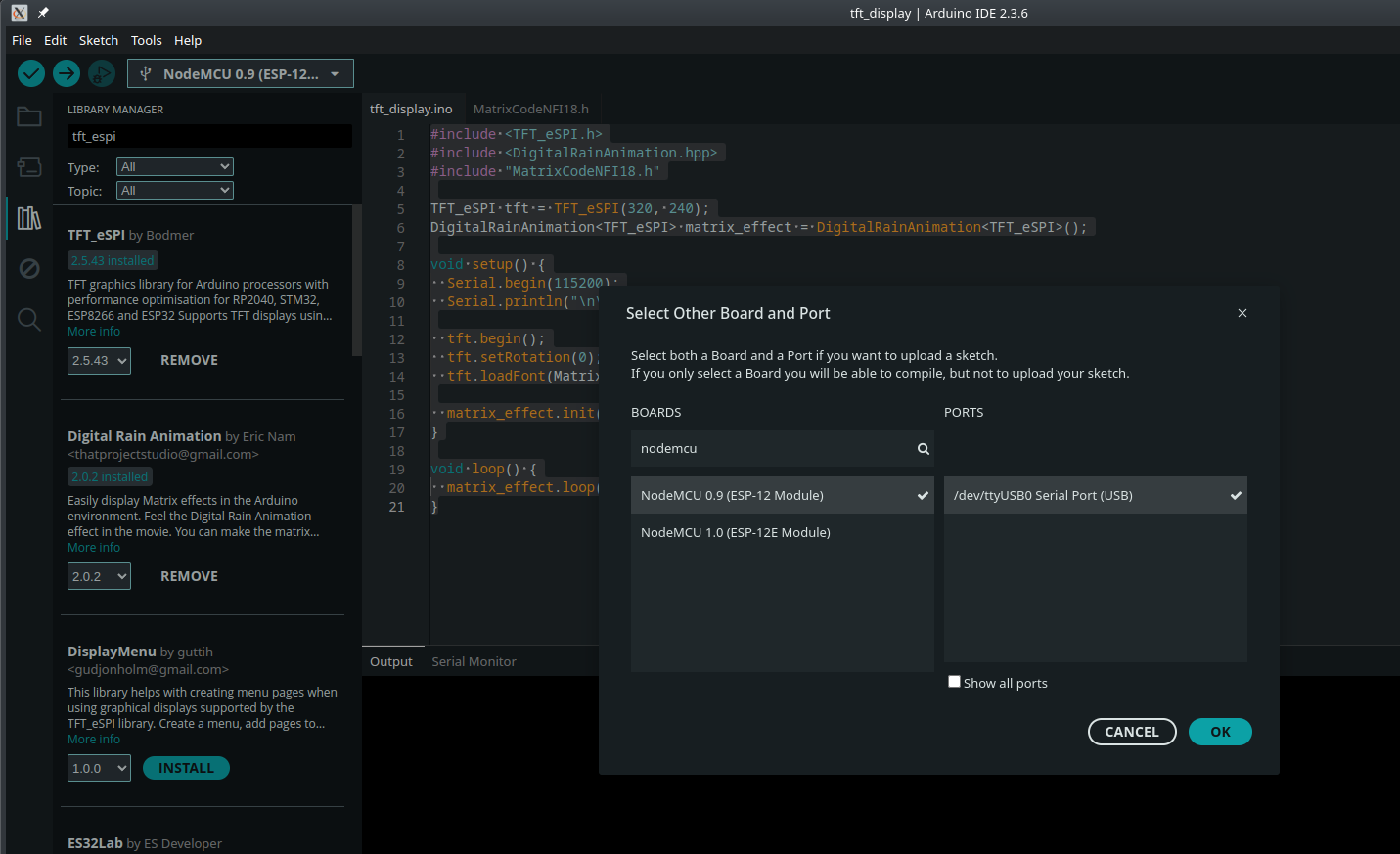The height and width of the screenshot is (854, 1400).
Task: Click the Verify sketch checkmark button
Action: (x=31, y=73)
